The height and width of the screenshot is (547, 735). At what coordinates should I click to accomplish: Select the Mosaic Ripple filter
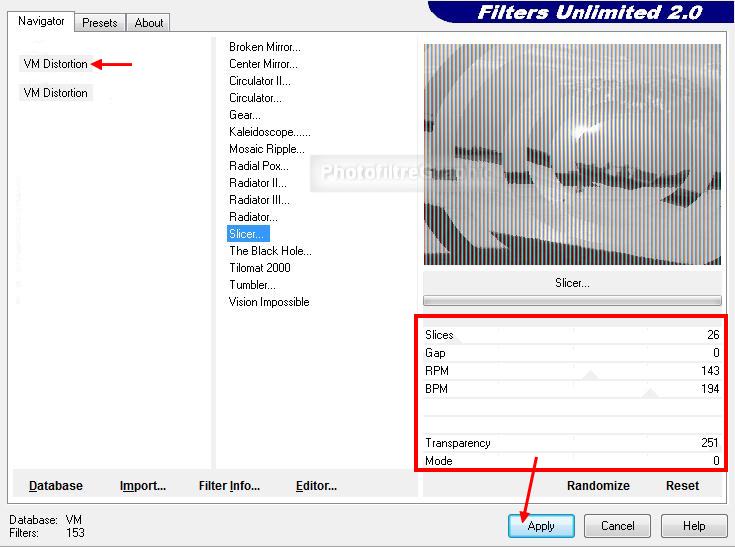click(x=267, y=149)
